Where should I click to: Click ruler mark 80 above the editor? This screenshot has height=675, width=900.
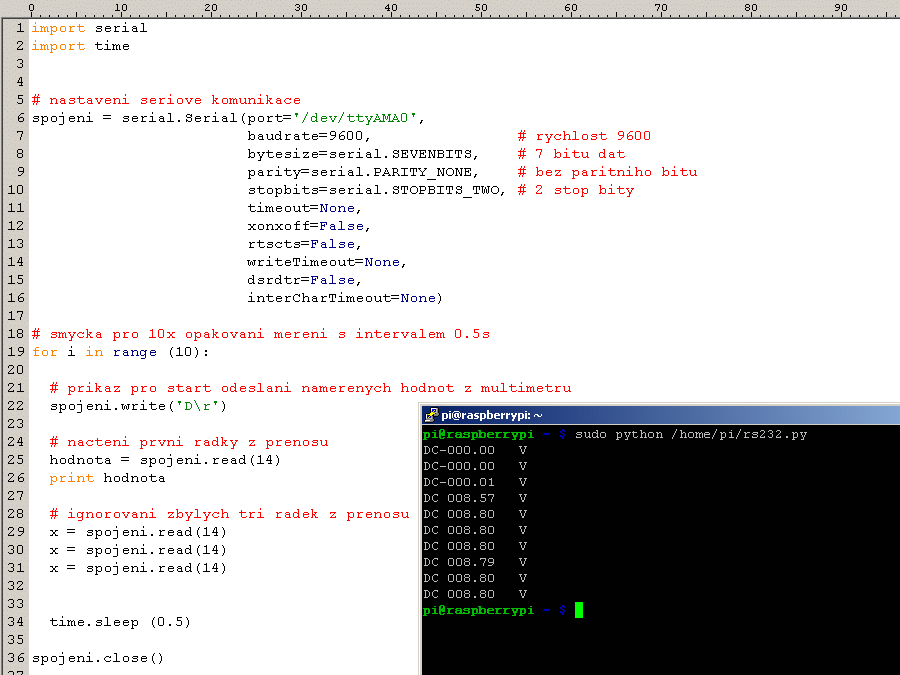pos(751,7)
